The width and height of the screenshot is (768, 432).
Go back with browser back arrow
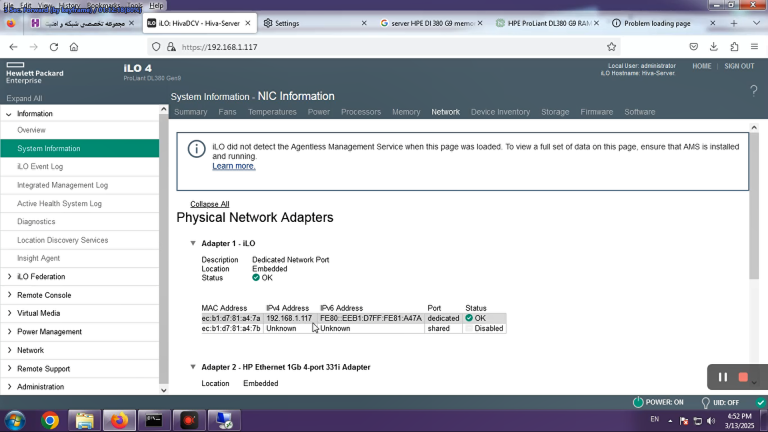pos(13,47)
